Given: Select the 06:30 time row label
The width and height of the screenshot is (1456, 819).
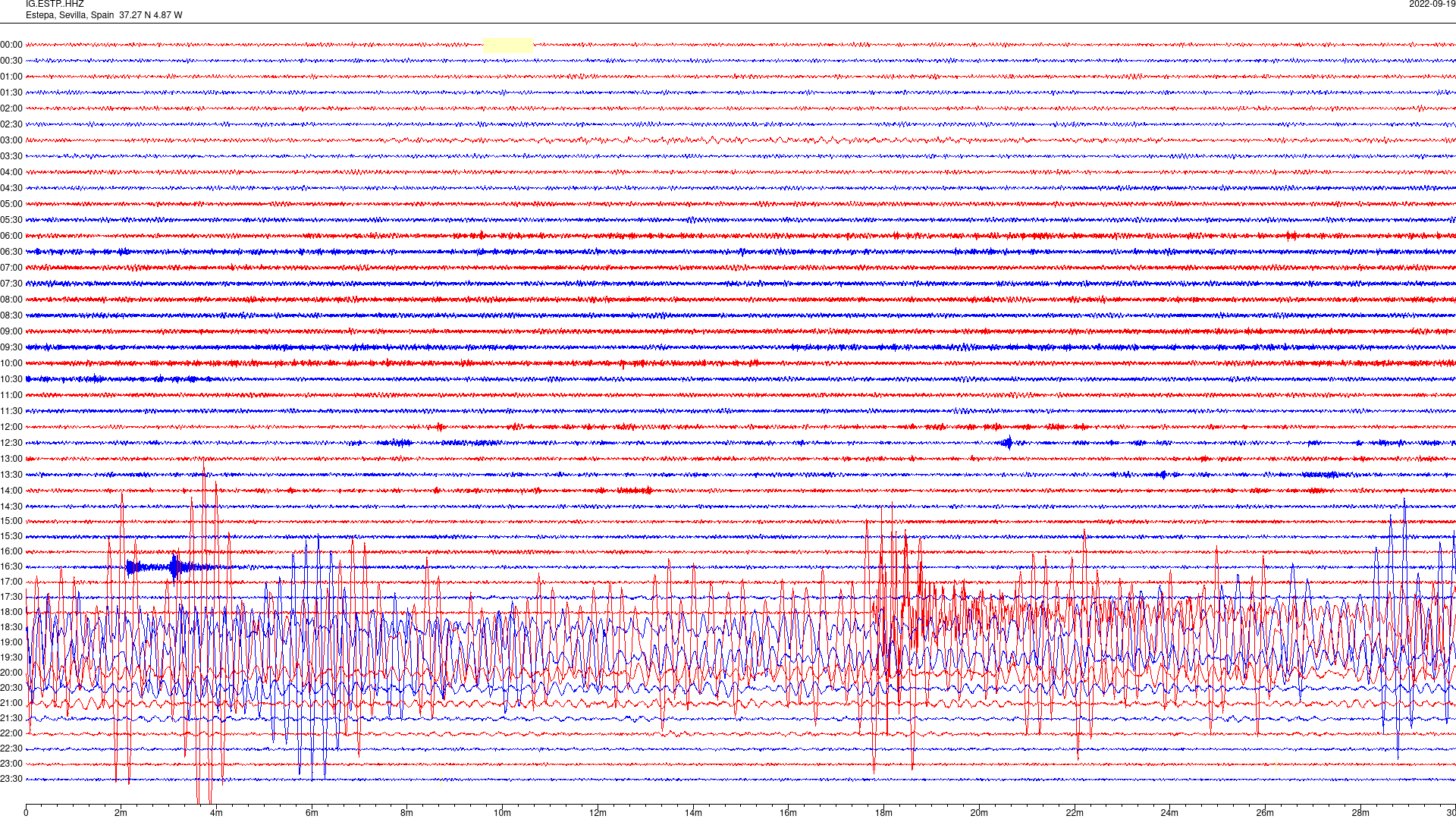Looking at the screenshot, I should [11, 252].
